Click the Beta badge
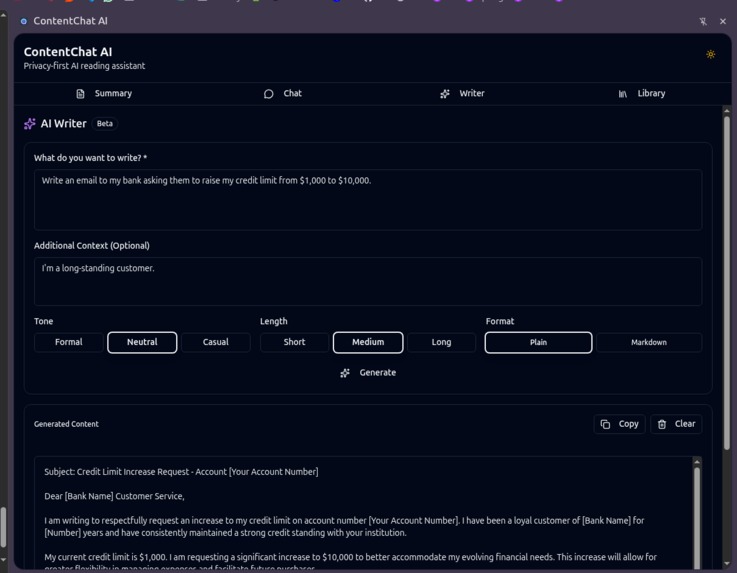Viewport: 737px width, 573px height. click(104, 124)
